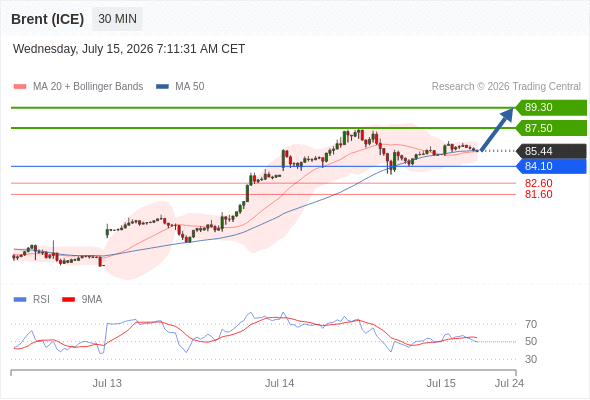590x400 pixels.
Task: Click the 81.60 red support label
Action: [x=538, y=195]
